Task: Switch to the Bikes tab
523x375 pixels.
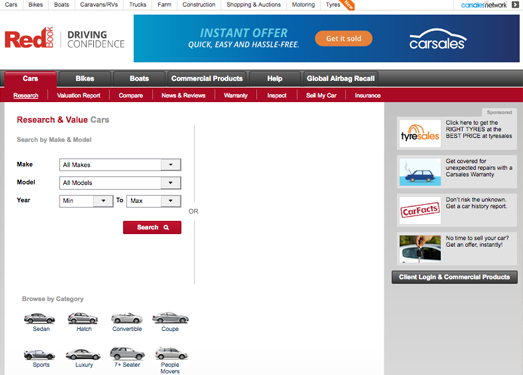Action: (x=85, y=79)
